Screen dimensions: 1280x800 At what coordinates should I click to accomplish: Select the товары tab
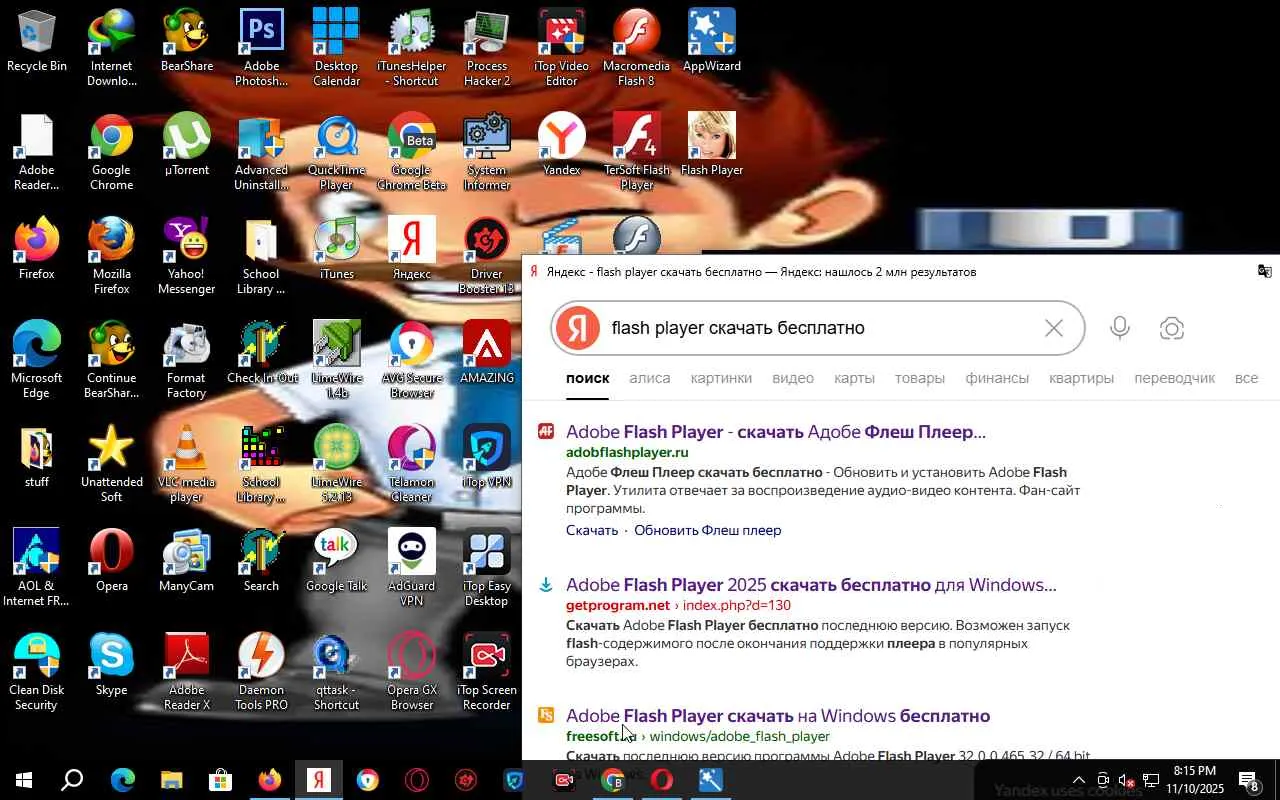[x=920, y=378]
